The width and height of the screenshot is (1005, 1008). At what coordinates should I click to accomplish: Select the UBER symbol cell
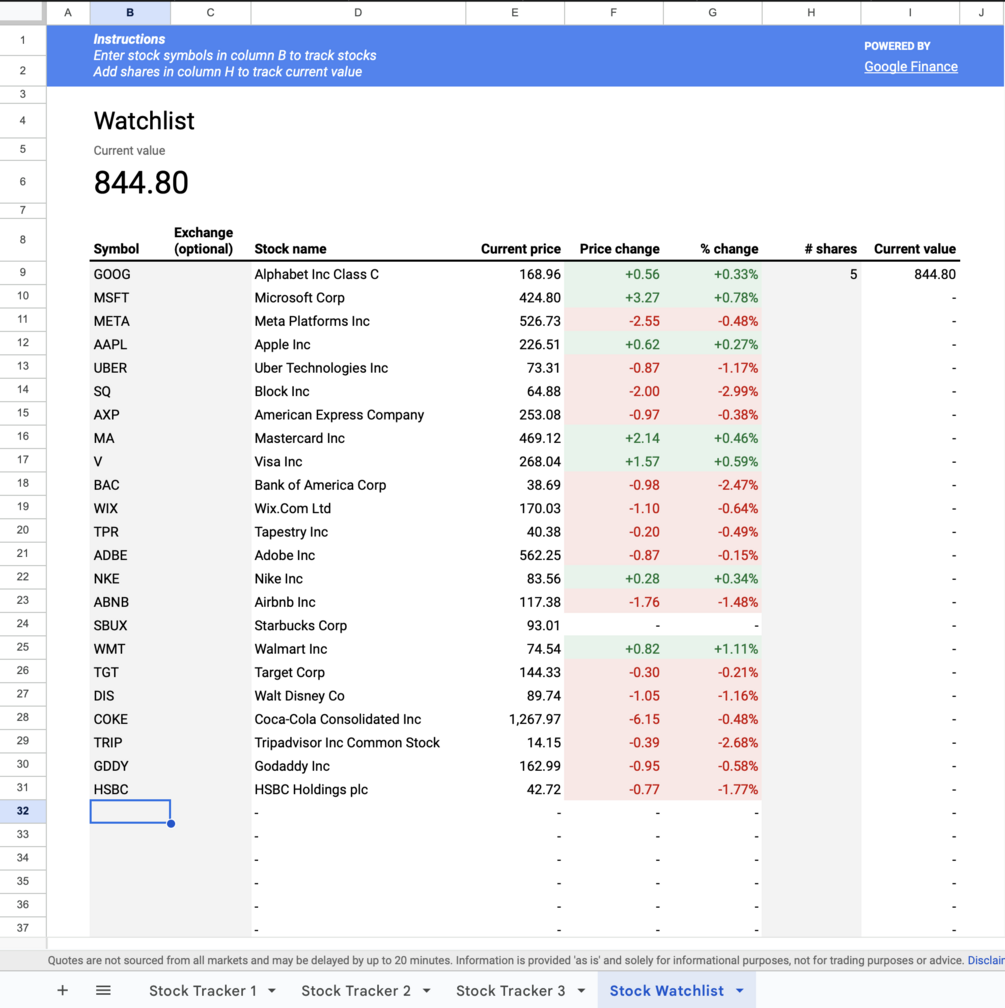[130, 368]
